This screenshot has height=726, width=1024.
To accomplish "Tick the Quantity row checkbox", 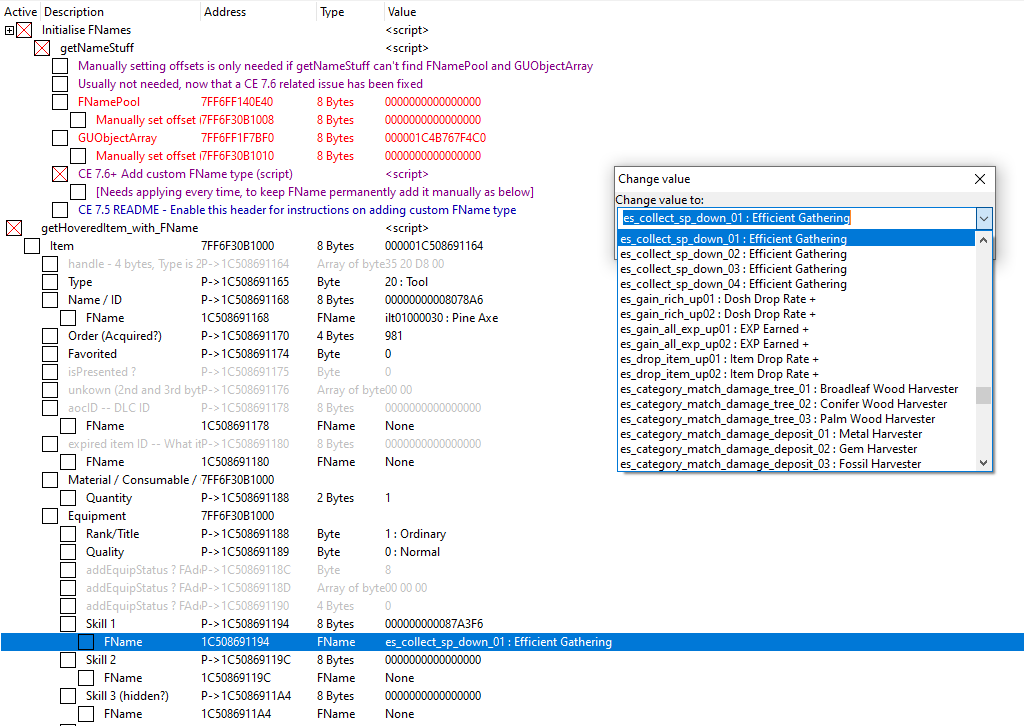I will [x=68, y=497].
